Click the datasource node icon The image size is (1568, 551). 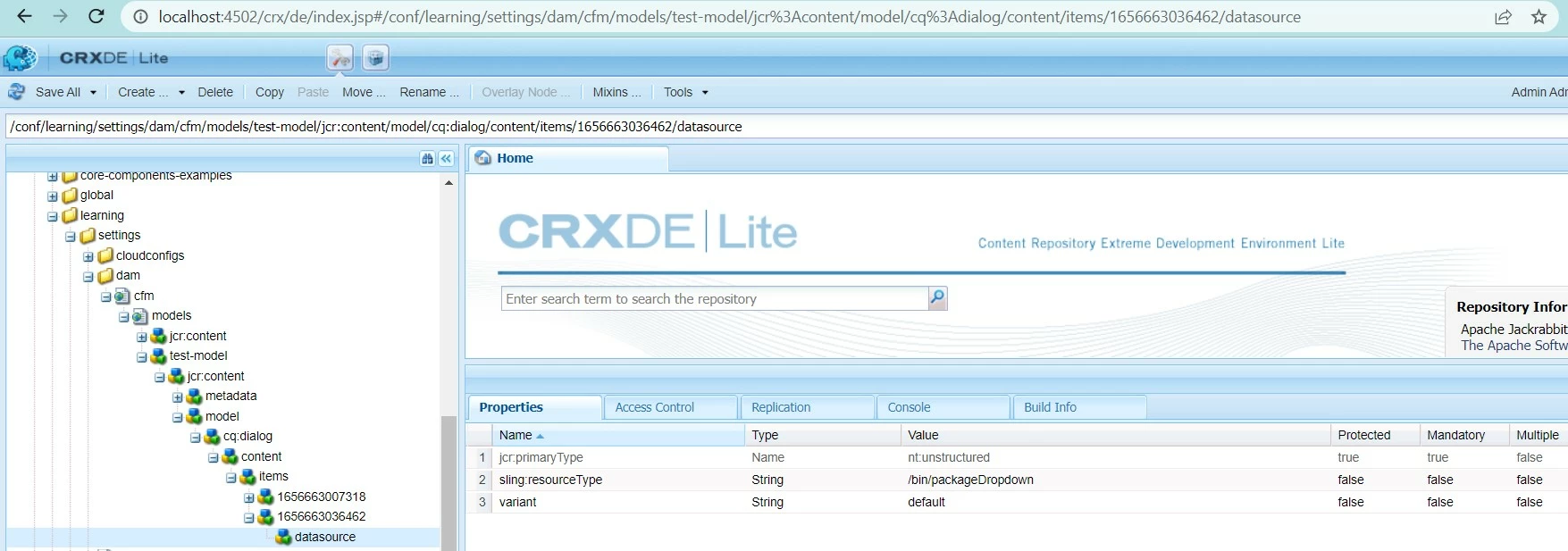point(283,537)
